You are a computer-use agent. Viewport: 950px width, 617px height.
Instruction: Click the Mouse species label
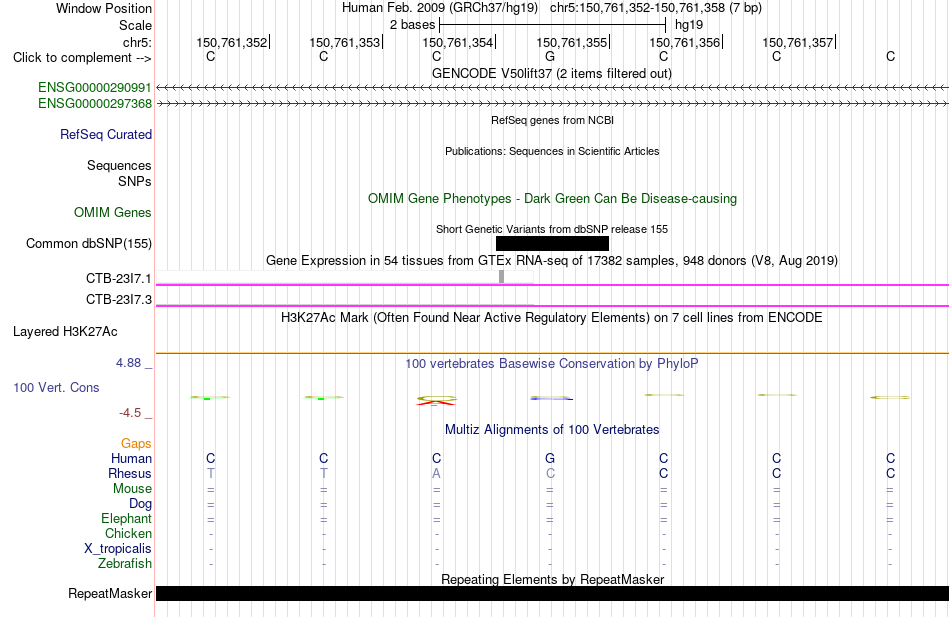coord(132,489)
